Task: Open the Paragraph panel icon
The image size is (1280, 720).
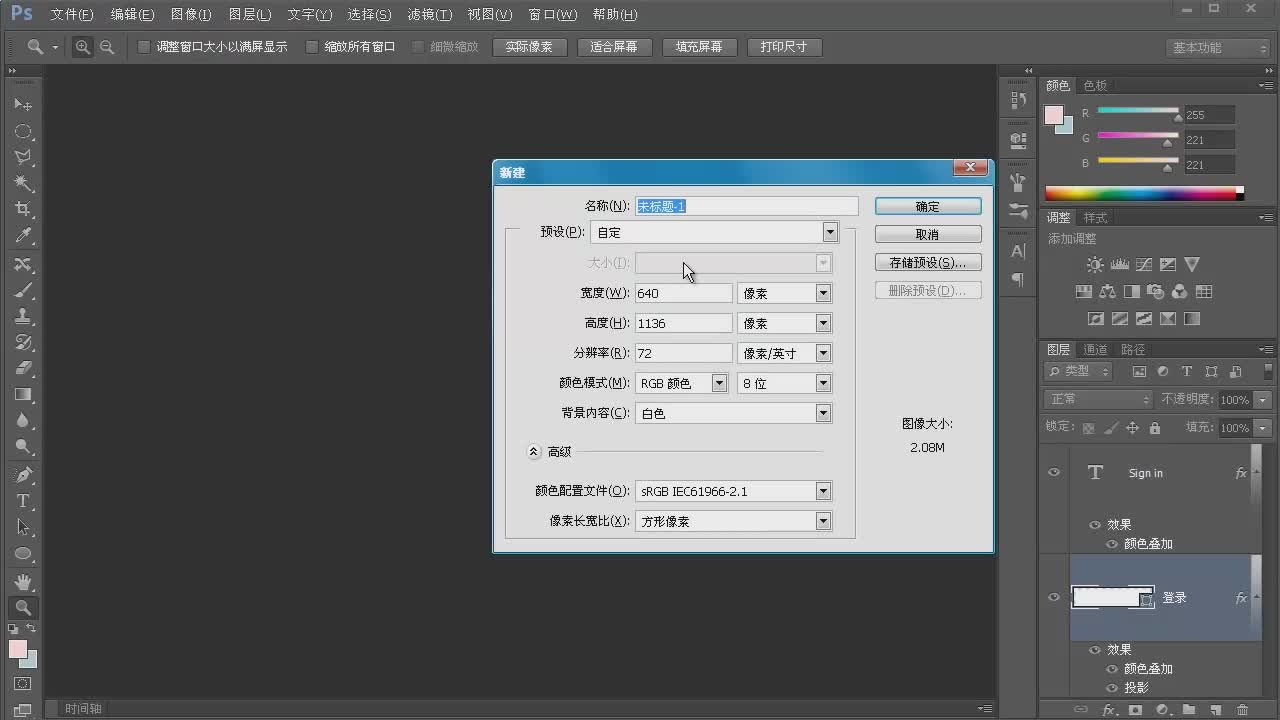Action: tap(1018, 280)
